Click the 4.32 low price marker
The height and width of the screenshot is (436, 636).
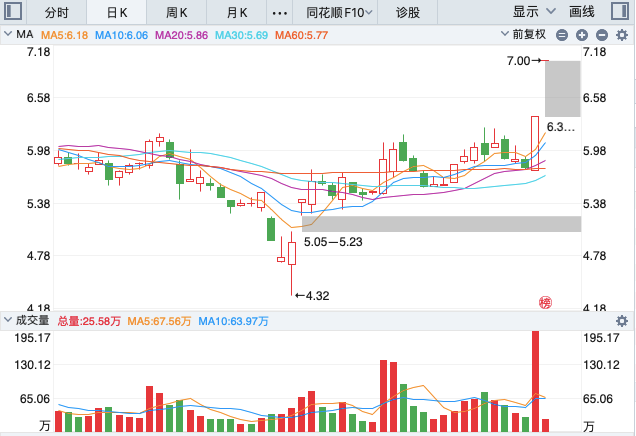pos(312,296)
